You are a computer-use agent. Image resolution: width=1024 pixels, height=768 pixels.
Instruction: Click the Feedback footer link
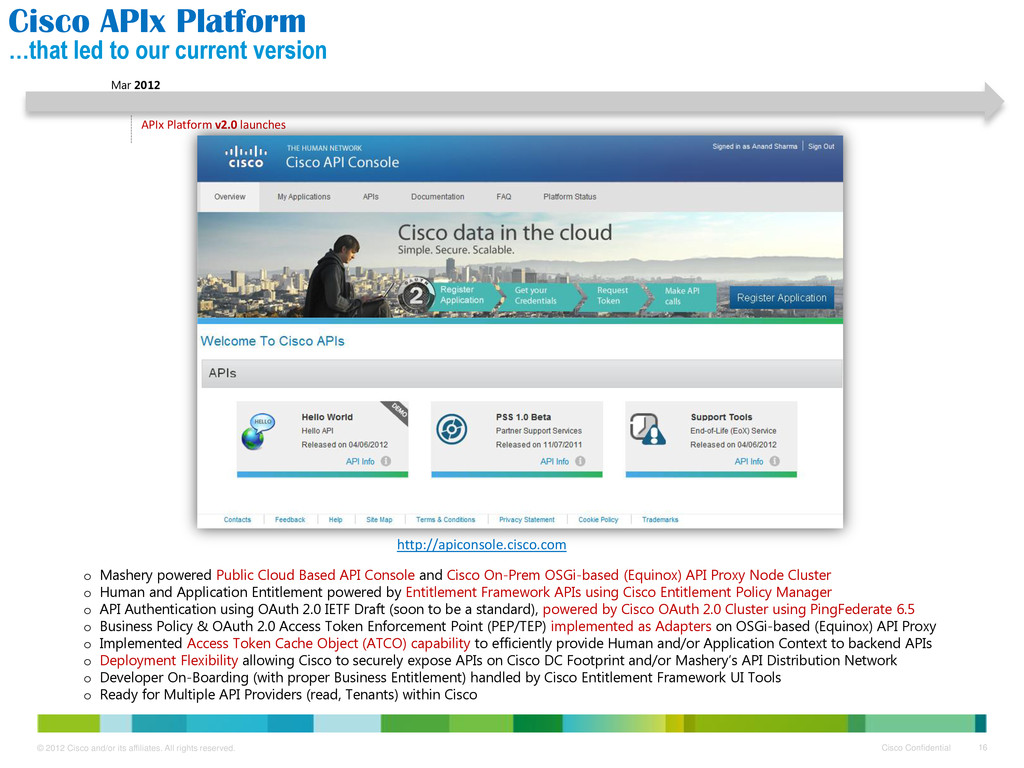pos(290,520)
